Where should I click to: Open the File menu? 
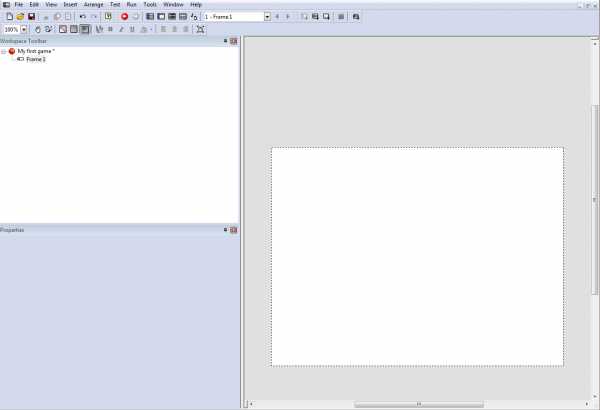19,5
